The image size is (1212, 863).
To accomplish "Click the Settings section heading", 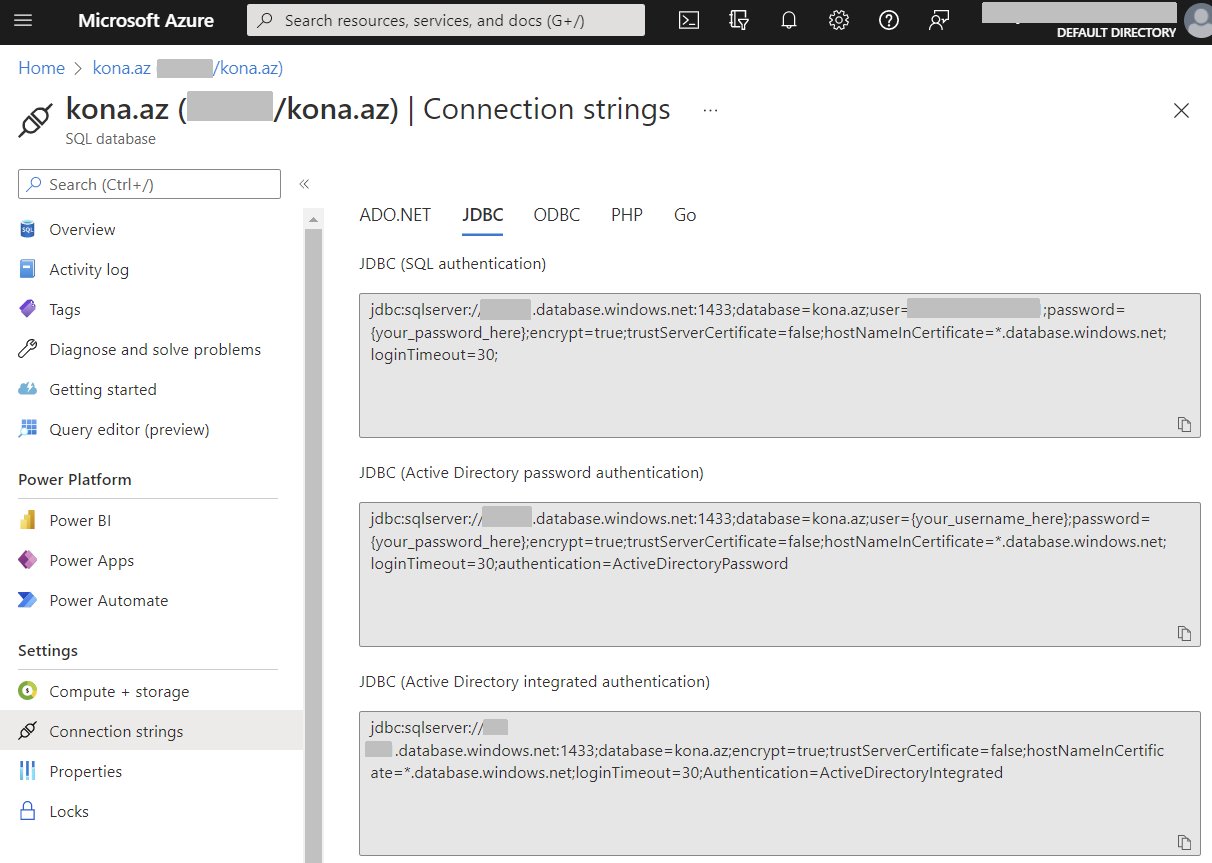I will pos(48,650).
